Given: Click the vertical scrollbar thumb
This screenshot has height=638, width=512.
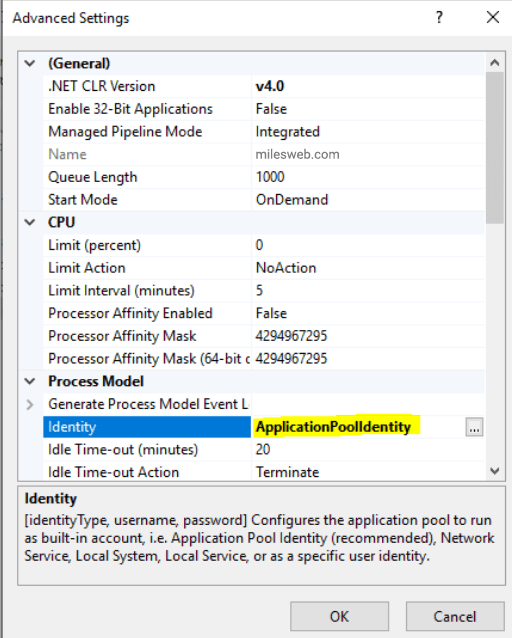Looking at the screenshot, I should (x=494, y=148).
